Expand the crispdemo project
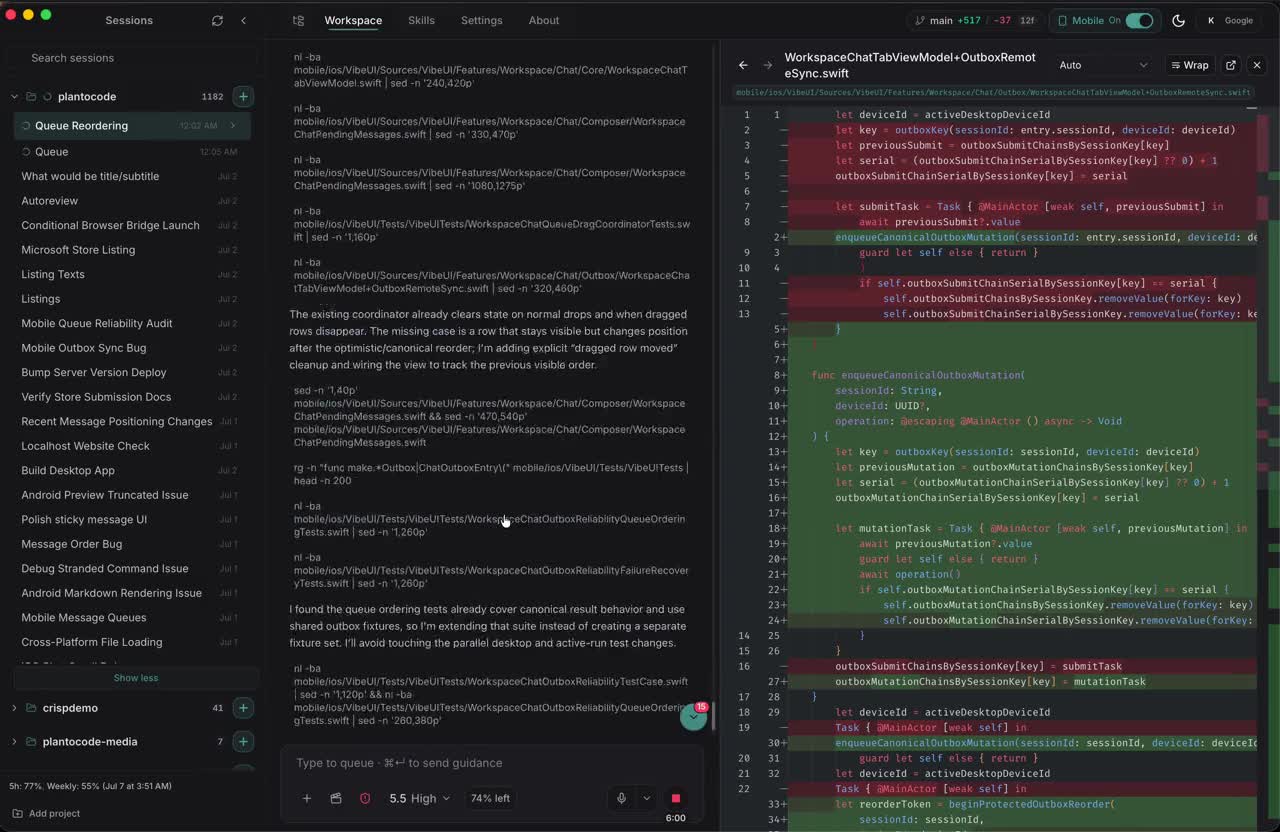Screen dimensions: 1280x832 pyautogui.click(x=14, y=708)
